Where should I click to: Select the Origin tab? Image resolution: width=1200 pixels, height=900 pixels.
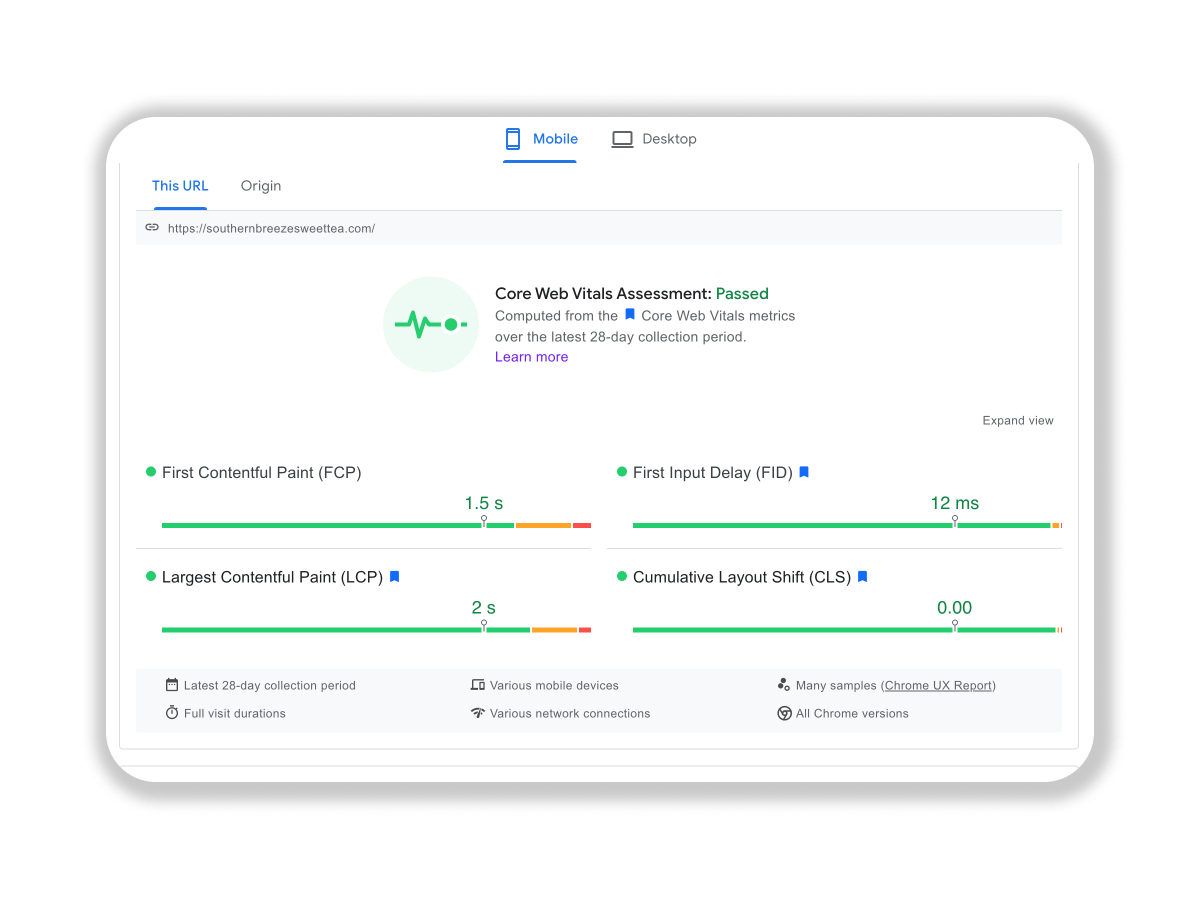click(x=261, y=186)
